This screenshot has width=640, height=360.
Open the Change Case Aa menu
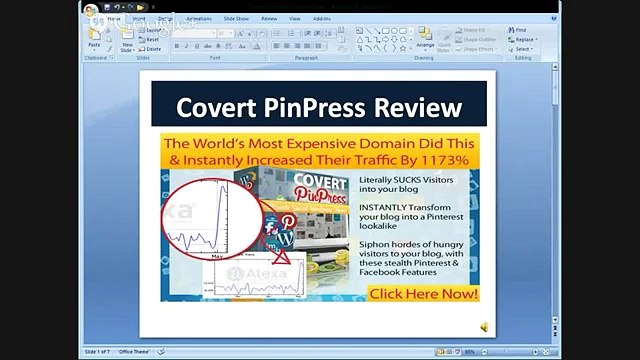click(242, 46)
